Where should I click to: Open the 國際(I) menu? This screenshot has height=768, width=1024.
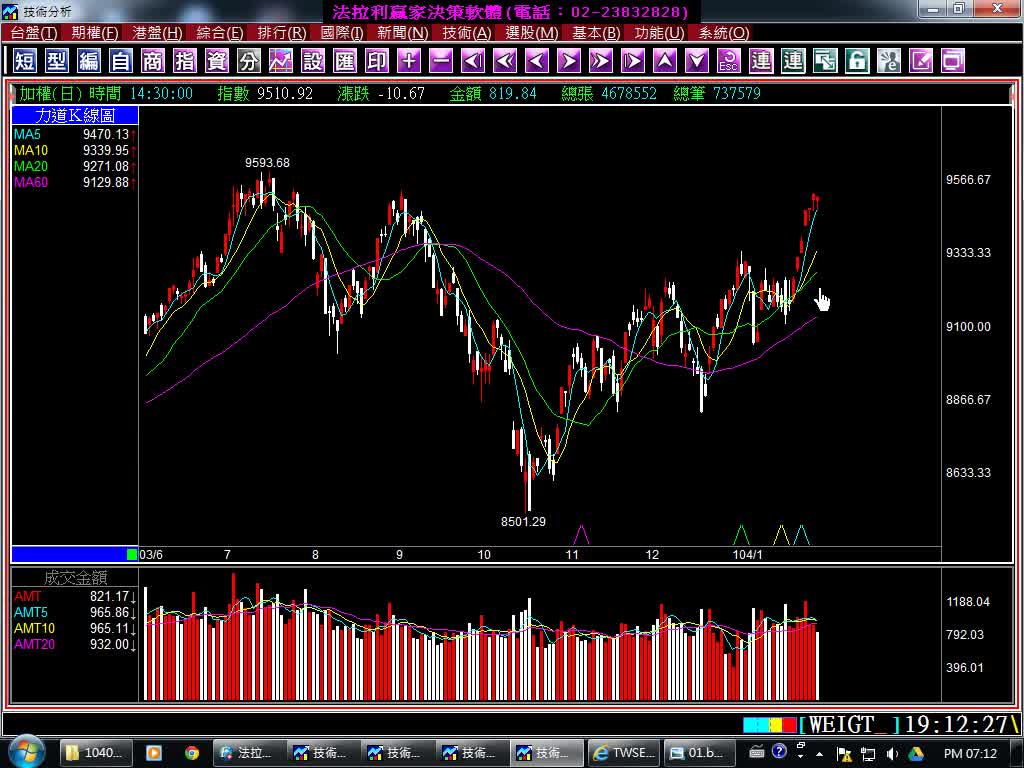coord(342,33)
